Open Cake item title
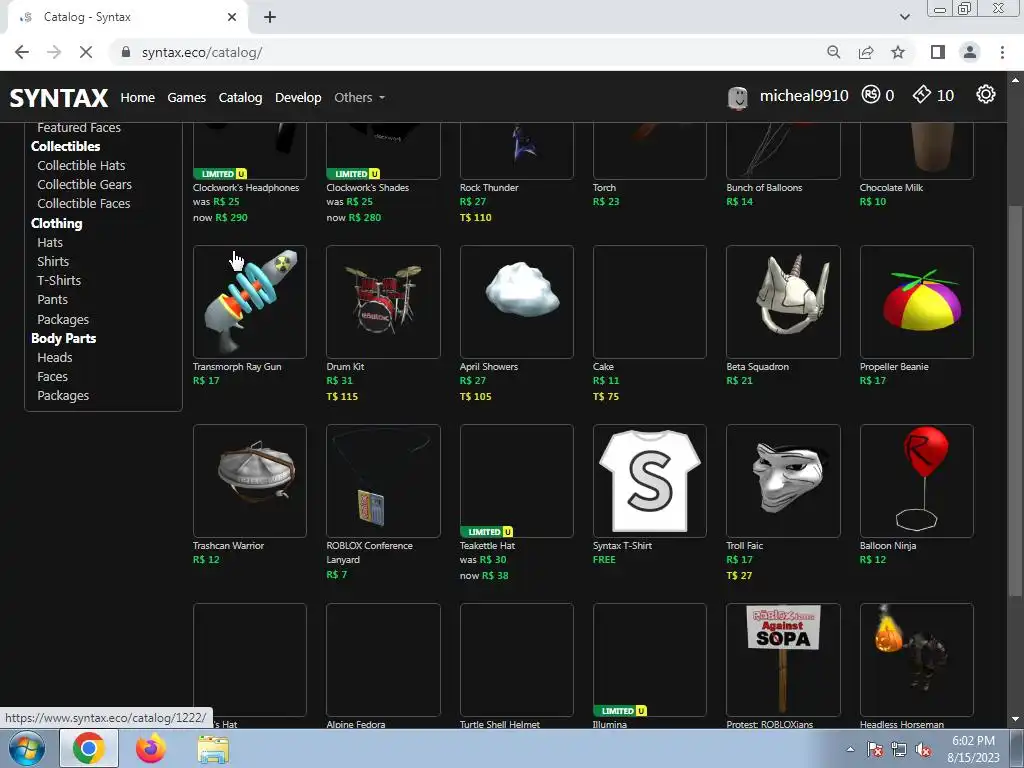 coord(603,366)
